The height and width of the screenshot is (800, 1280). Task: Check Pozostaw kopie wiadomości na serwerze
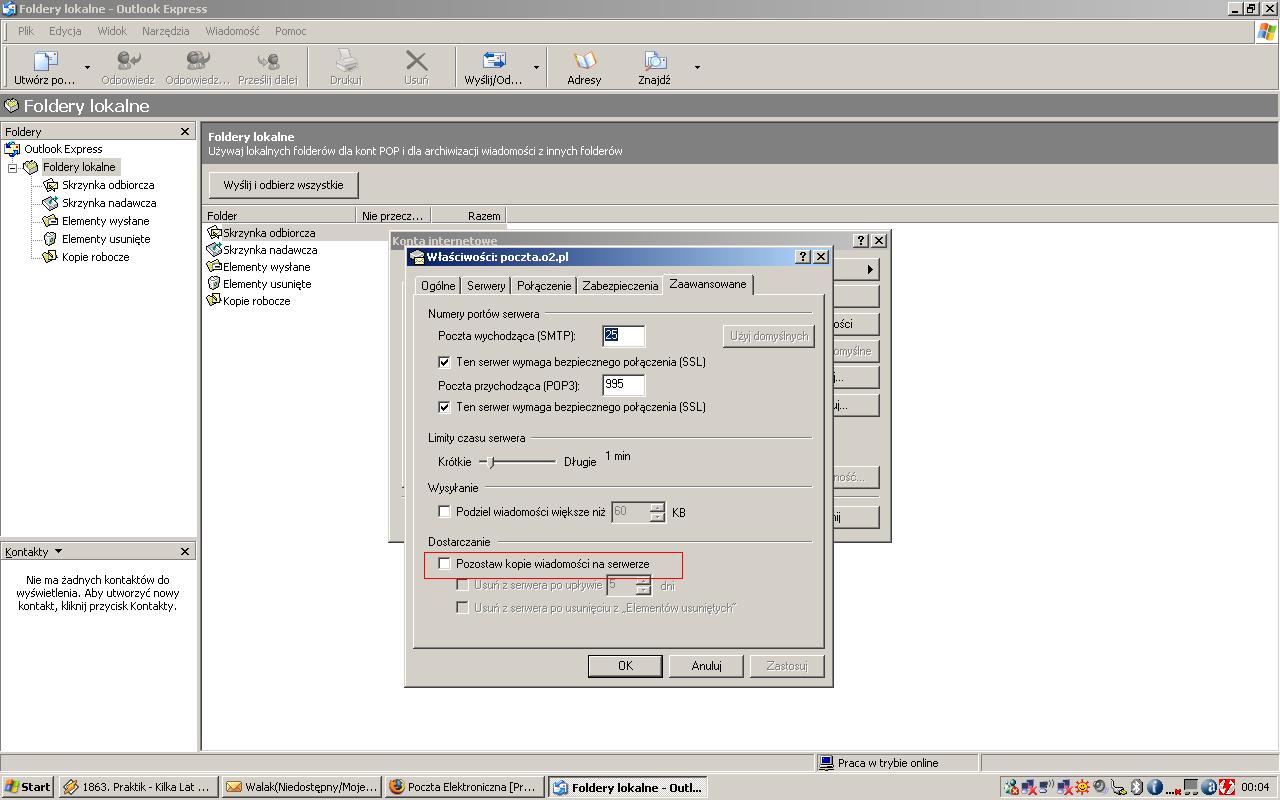[445, 564]
